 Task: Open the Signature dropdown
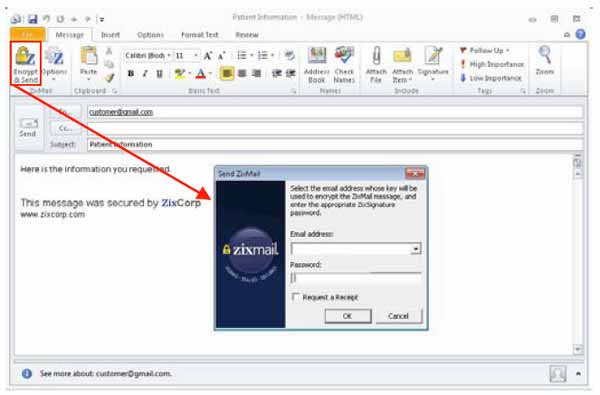433,64
